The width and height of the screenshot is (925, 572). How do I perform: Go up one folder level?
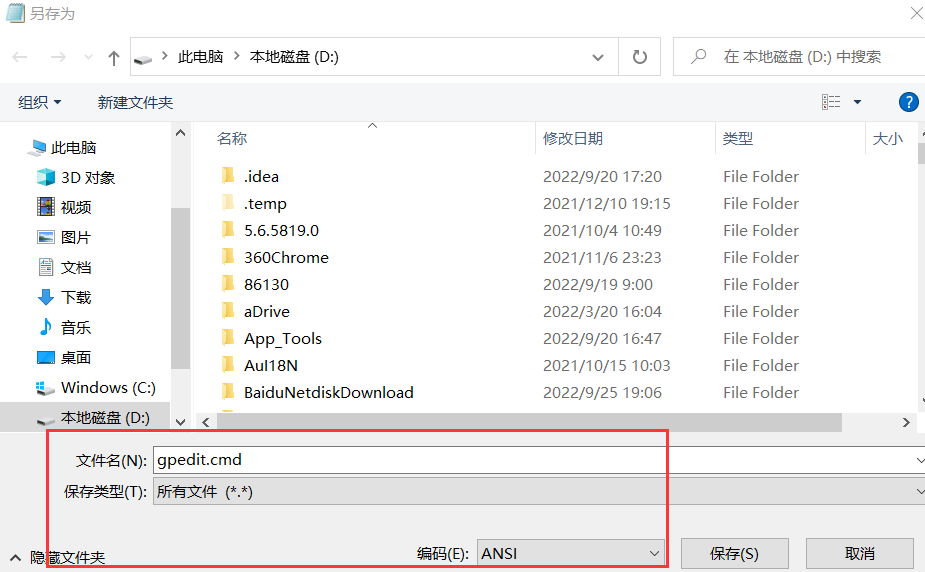pos(114,57)
